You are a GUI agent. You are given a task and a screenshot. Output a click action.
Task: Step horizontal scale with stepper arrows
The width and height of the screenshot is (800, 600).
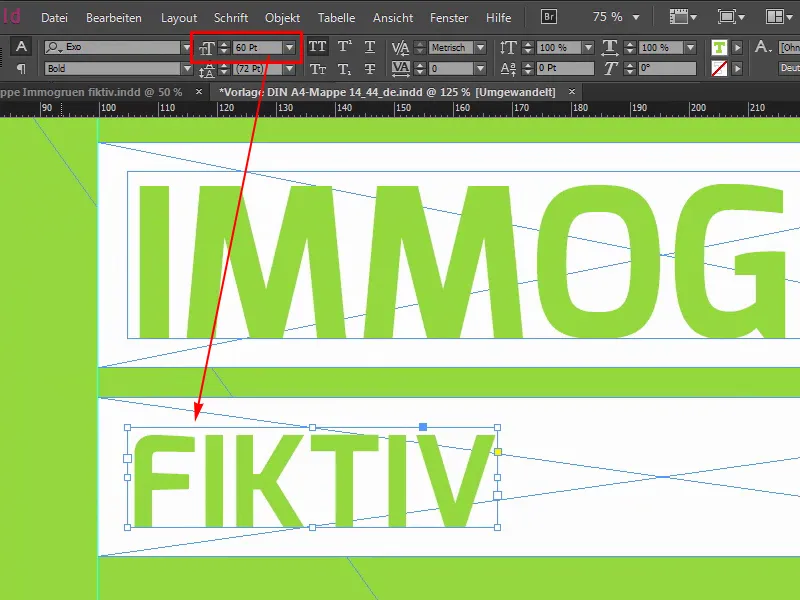[x=630, y=47]
